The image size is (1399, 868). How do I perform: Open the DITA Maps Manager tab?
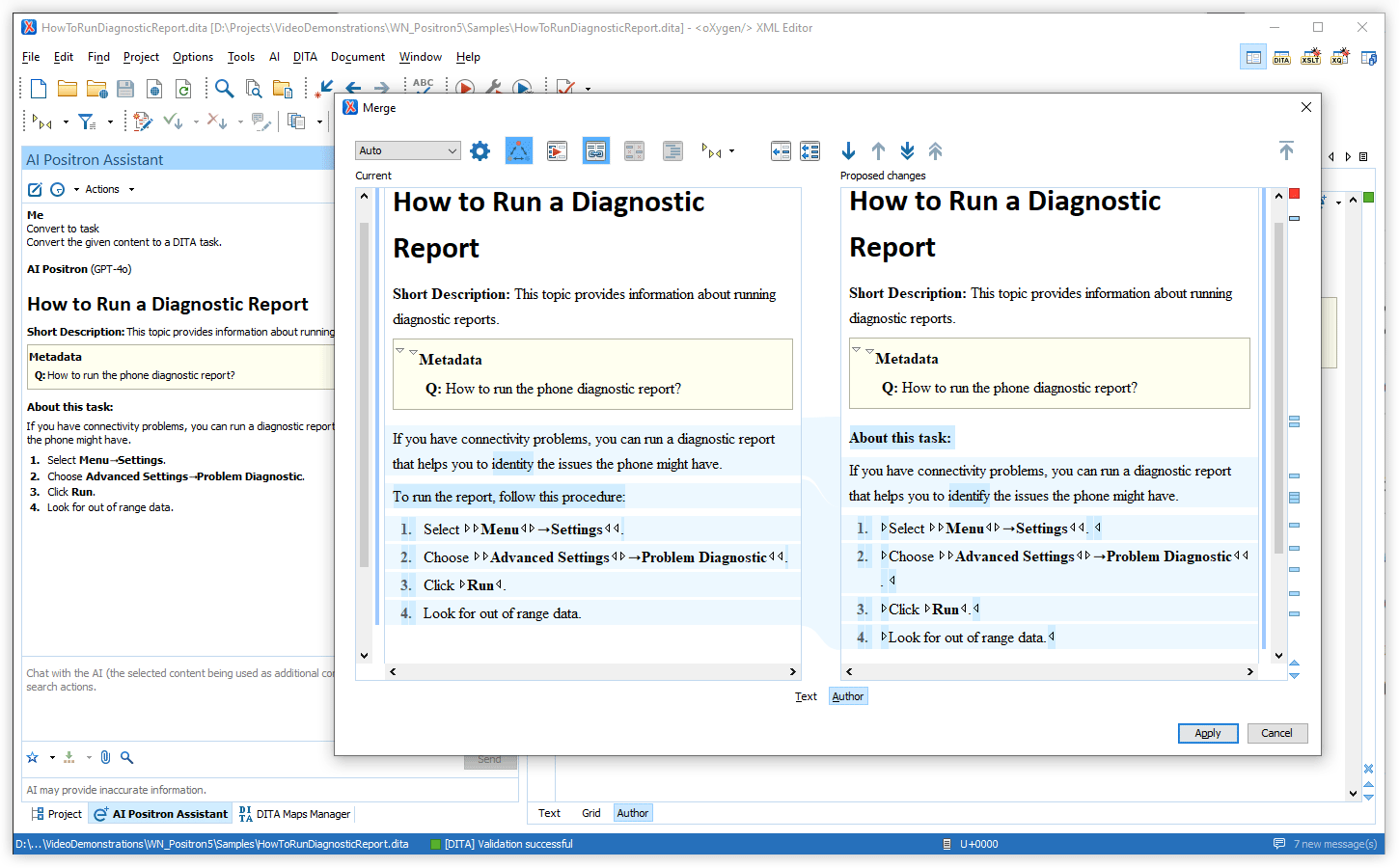[294, 814]
